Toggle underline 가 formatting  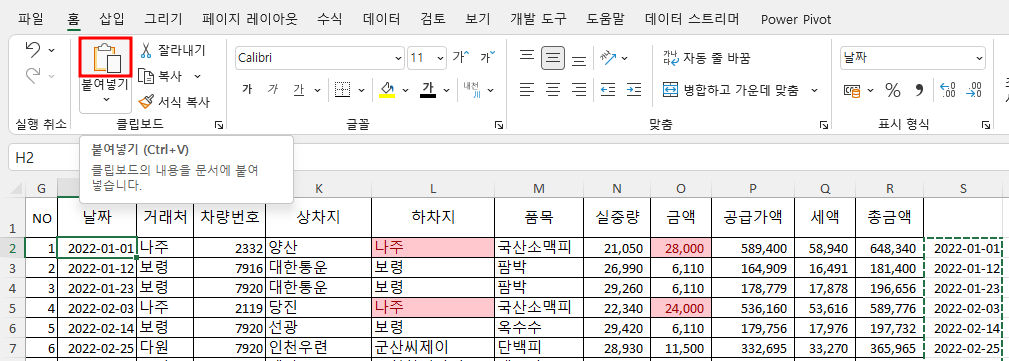click(x=299, y=89)
